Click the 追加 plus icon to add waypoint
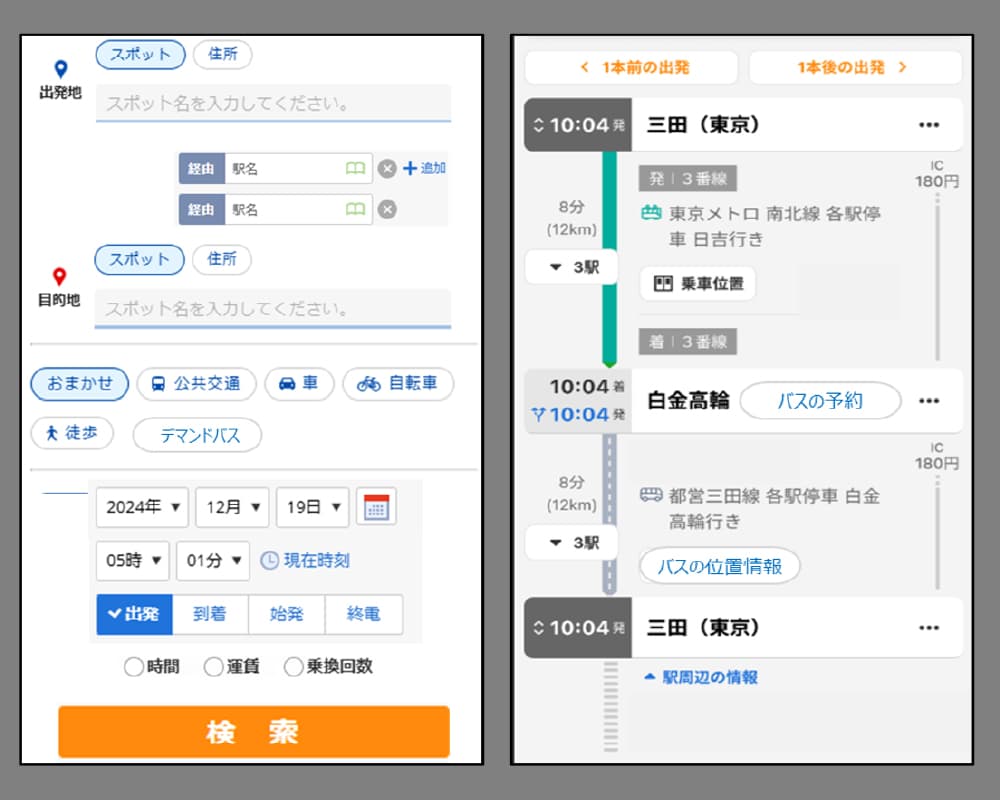Viewport: 1000px width, 800px height. pyautogui.click(x=409, y=168)
